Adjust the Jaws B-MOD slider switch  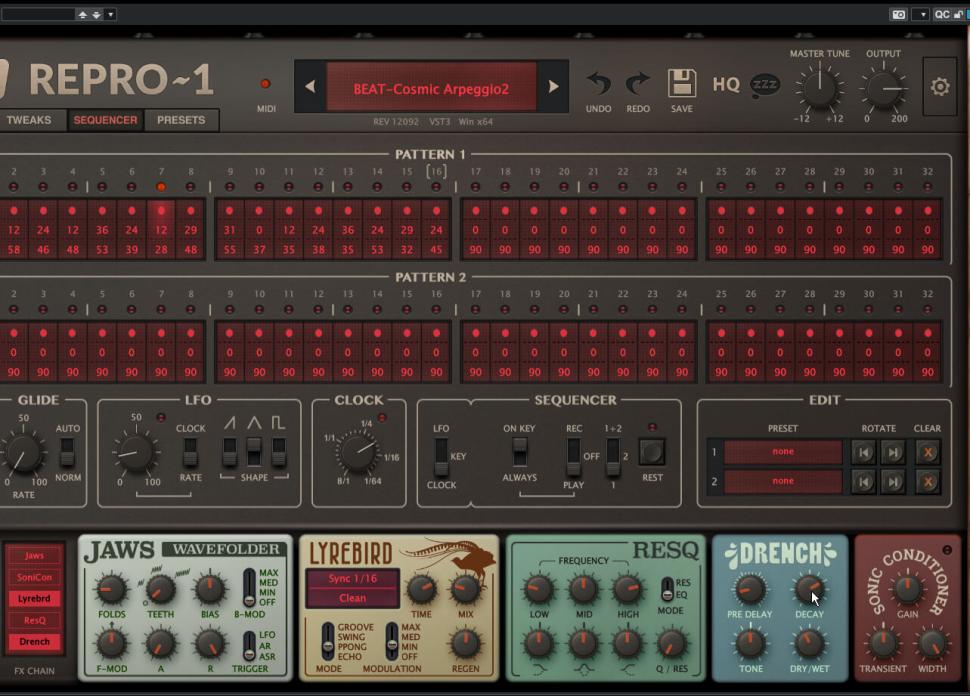point(249,588)
